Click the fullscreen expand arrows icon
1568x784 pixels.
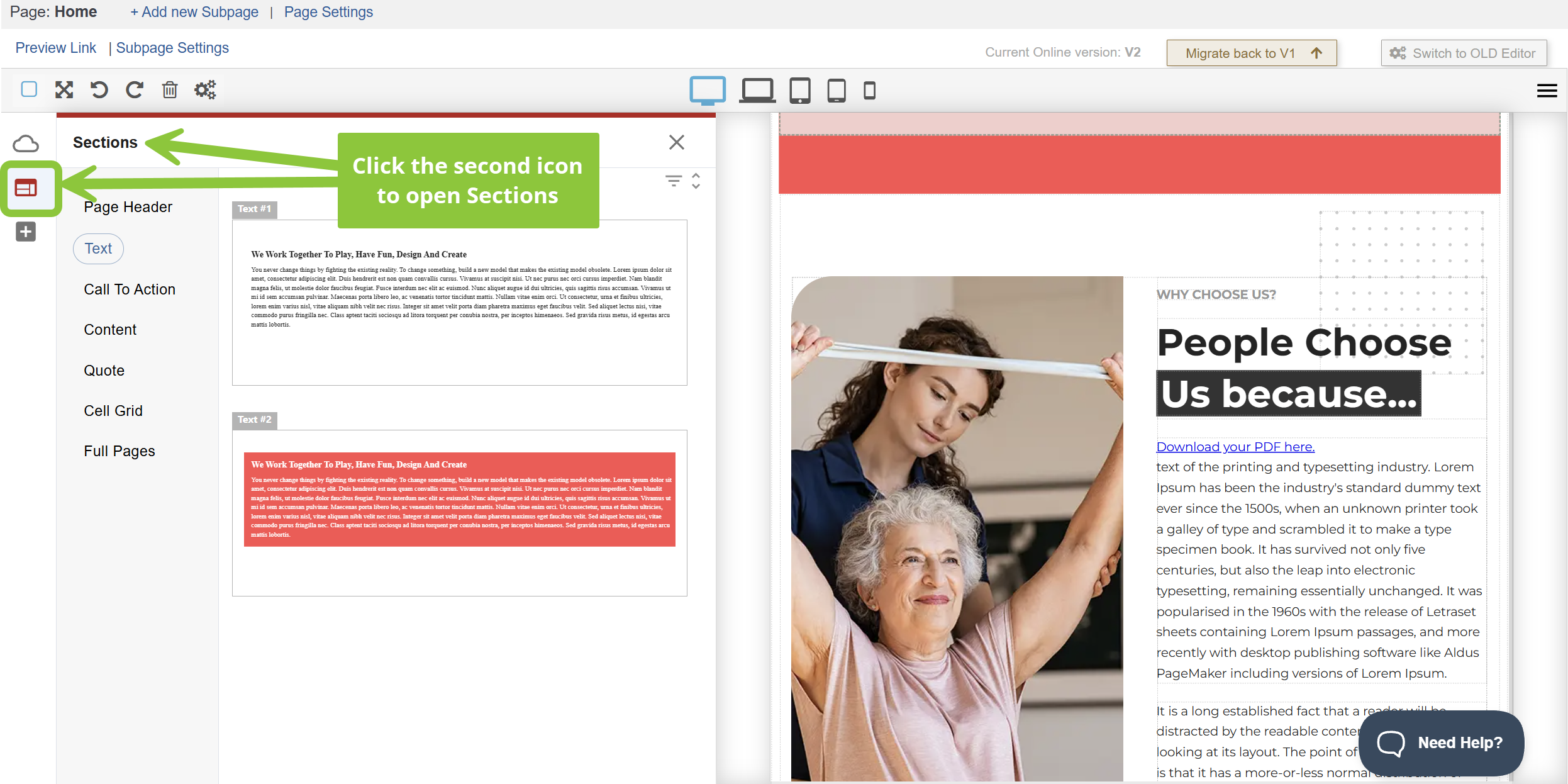coord(64,90)
